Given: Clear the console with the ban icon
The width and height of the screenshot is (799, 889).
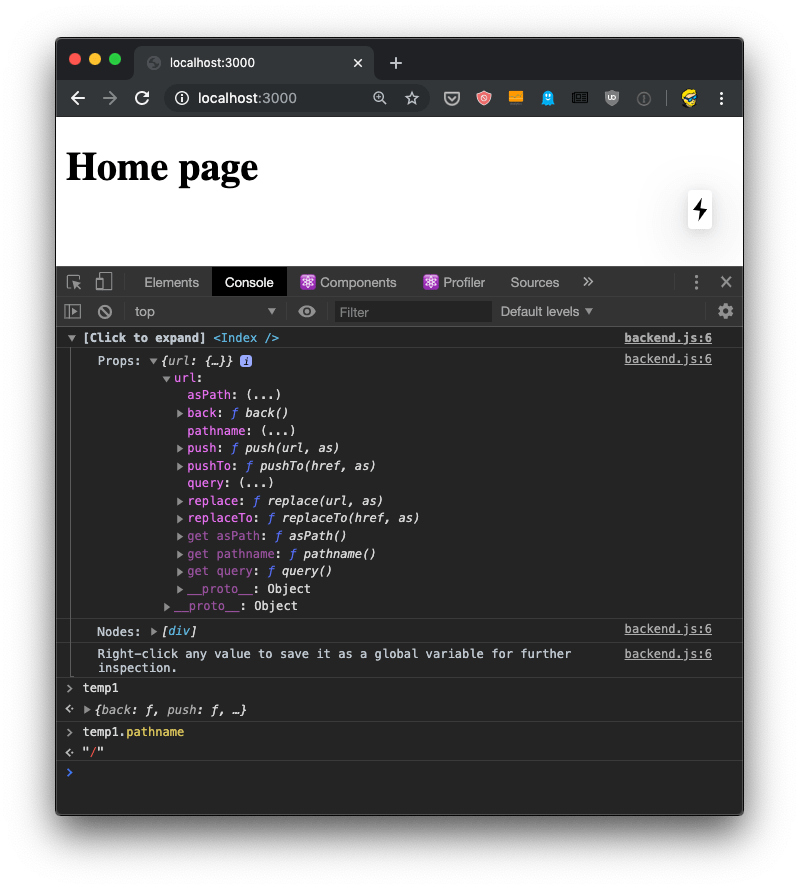Looking at the screenshot, I should pos(104,312).
